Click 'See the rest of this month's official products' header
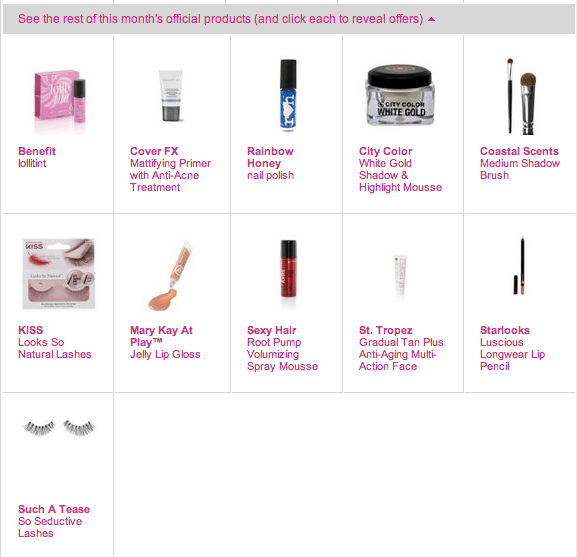 point(220,19)
